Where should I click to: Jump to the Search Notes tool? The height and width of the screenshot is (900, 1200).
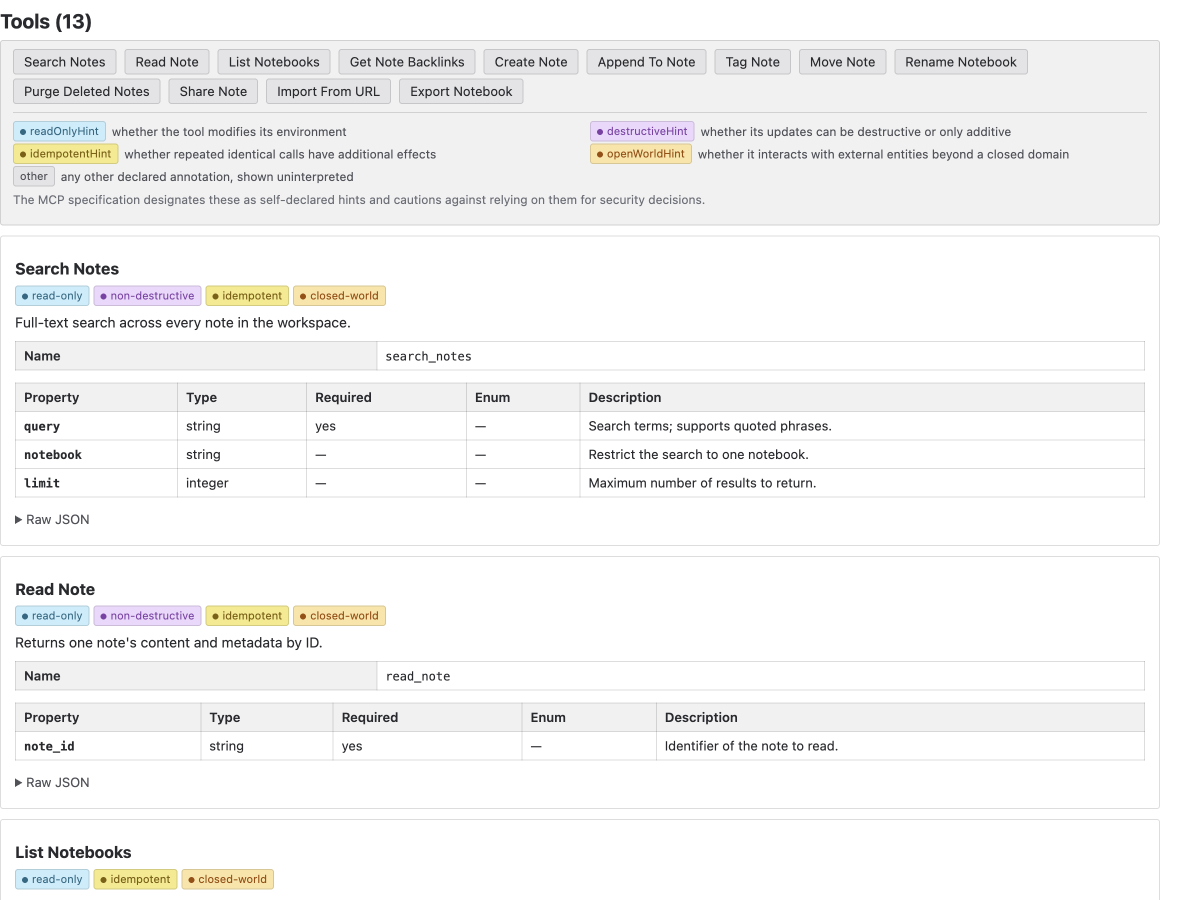65,62
